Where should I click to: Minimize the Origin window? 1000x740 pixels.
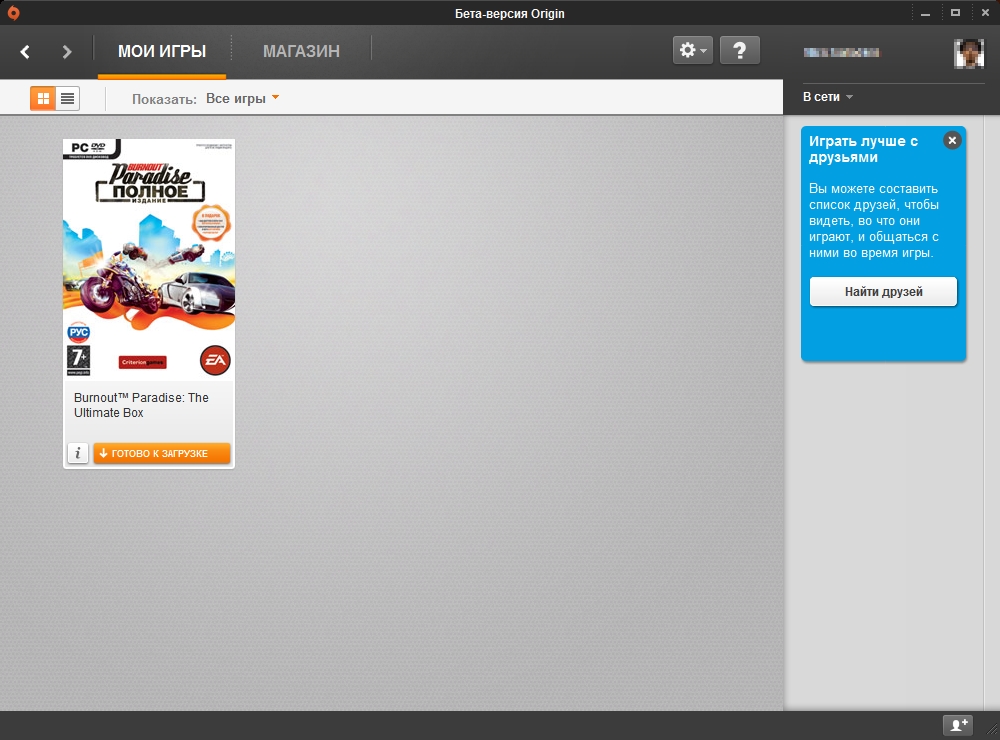[925, 13]
